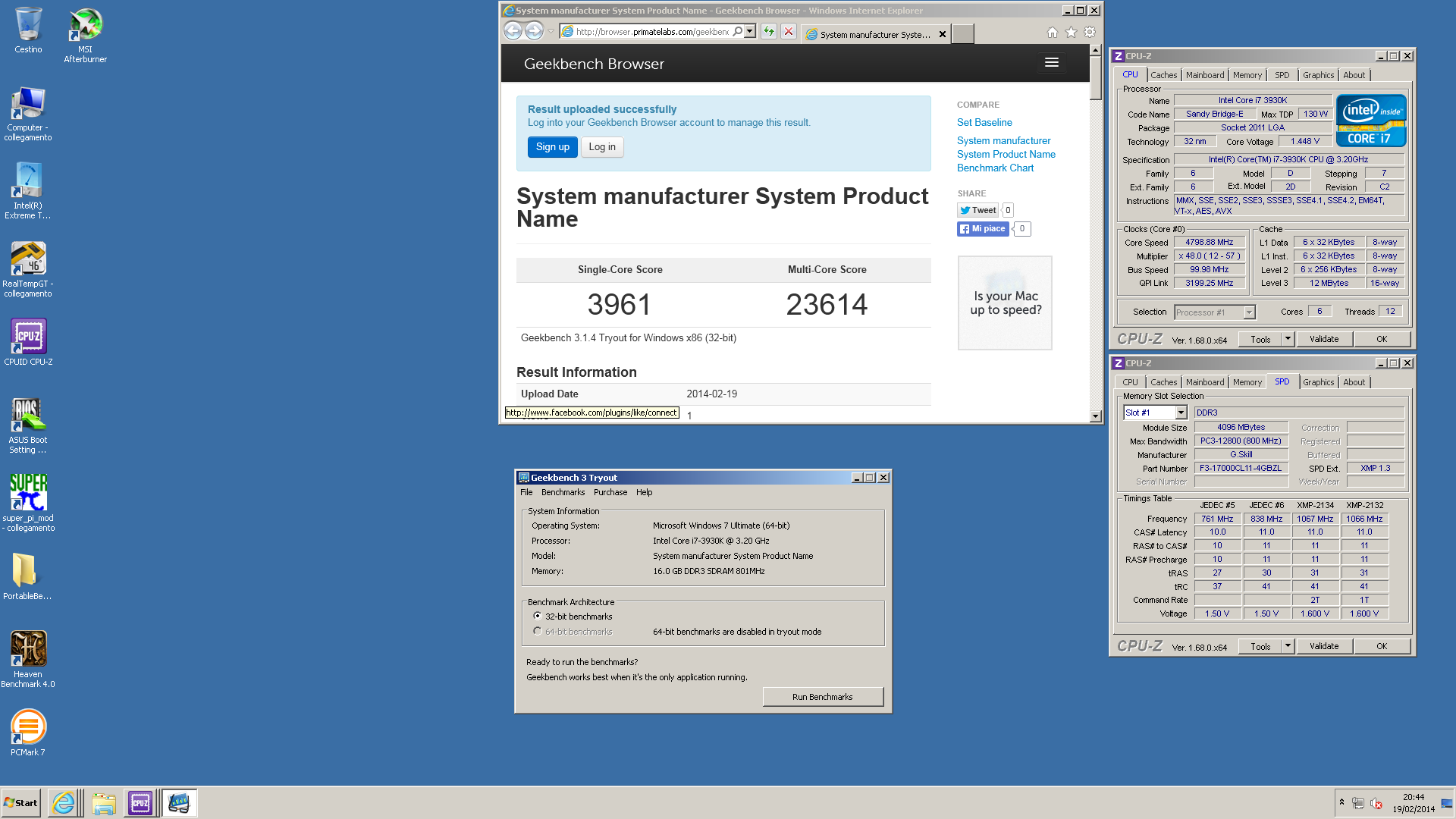Open the RealTempGT desktop shortcut
This screenshot has width=1456, height=819.
[28, 269]
